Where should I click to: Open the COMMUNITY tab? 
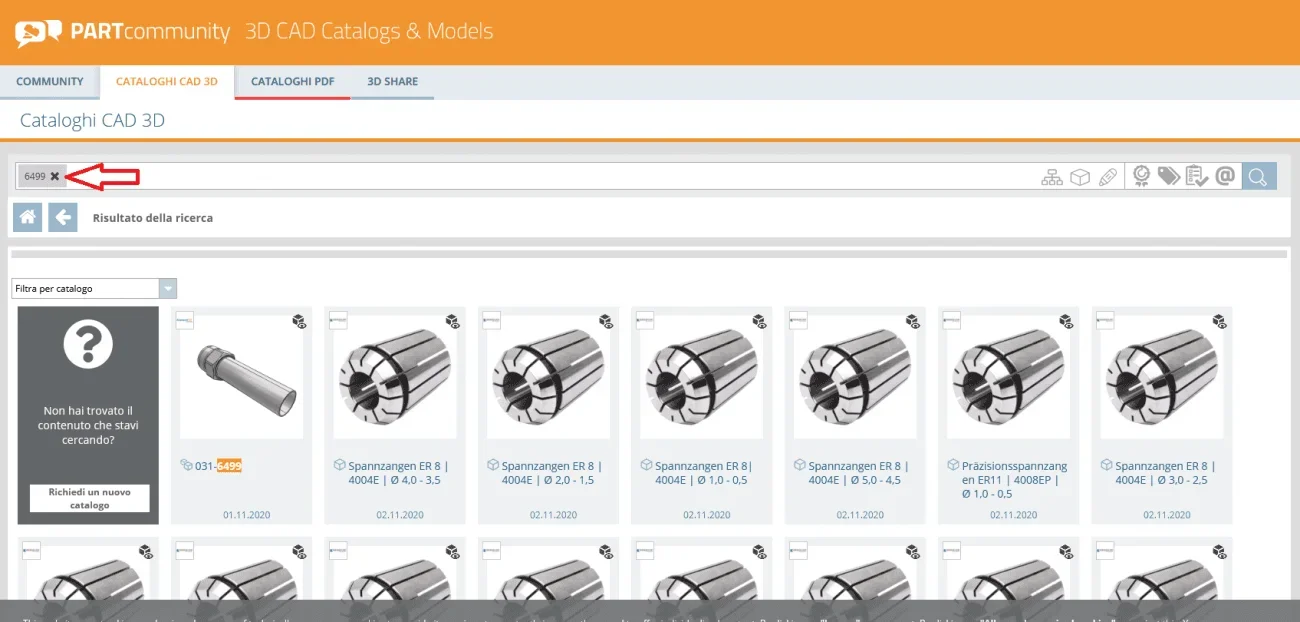[50, 82]
